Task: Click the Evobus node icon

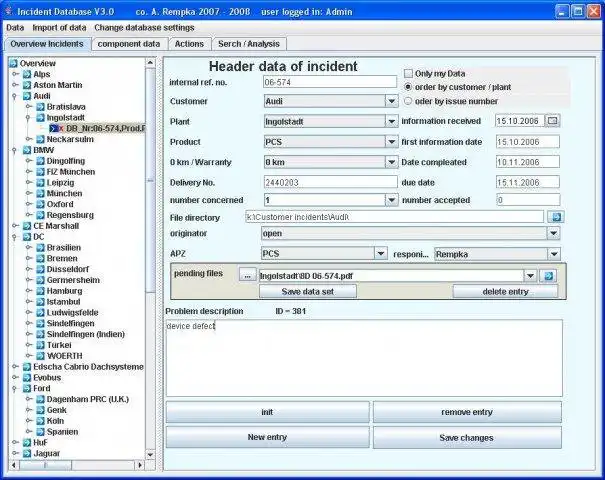Action: [x=27, y=377]
